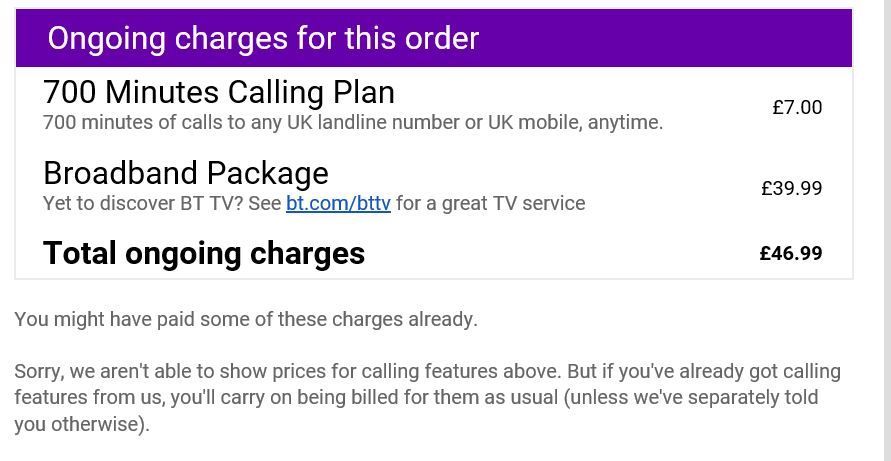The image size is (891, 461).
Task: Click the 'you otherwise).' closing line
Action: coord(82,423)
